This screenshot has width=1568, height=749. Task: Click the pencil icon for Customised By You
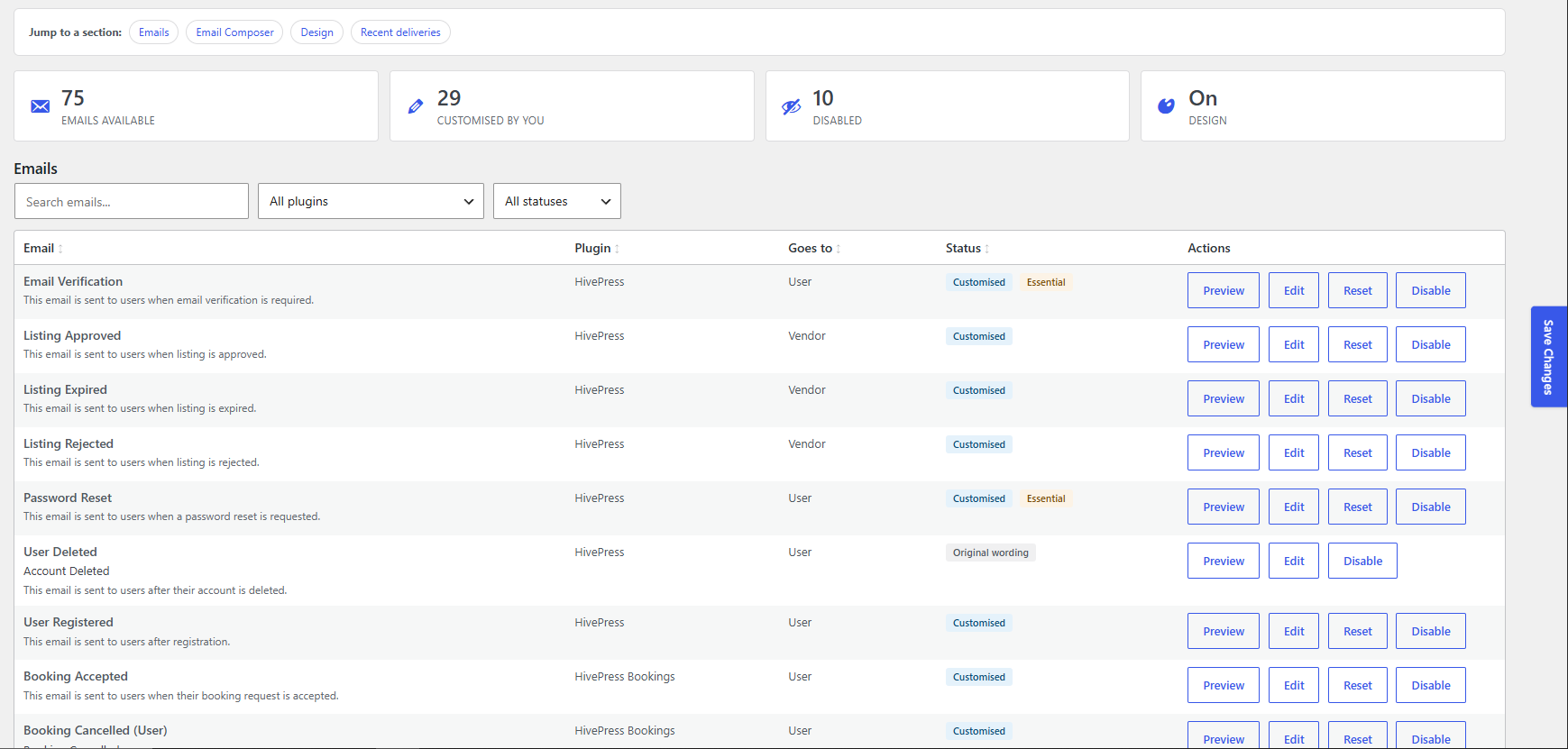point(416,106)
